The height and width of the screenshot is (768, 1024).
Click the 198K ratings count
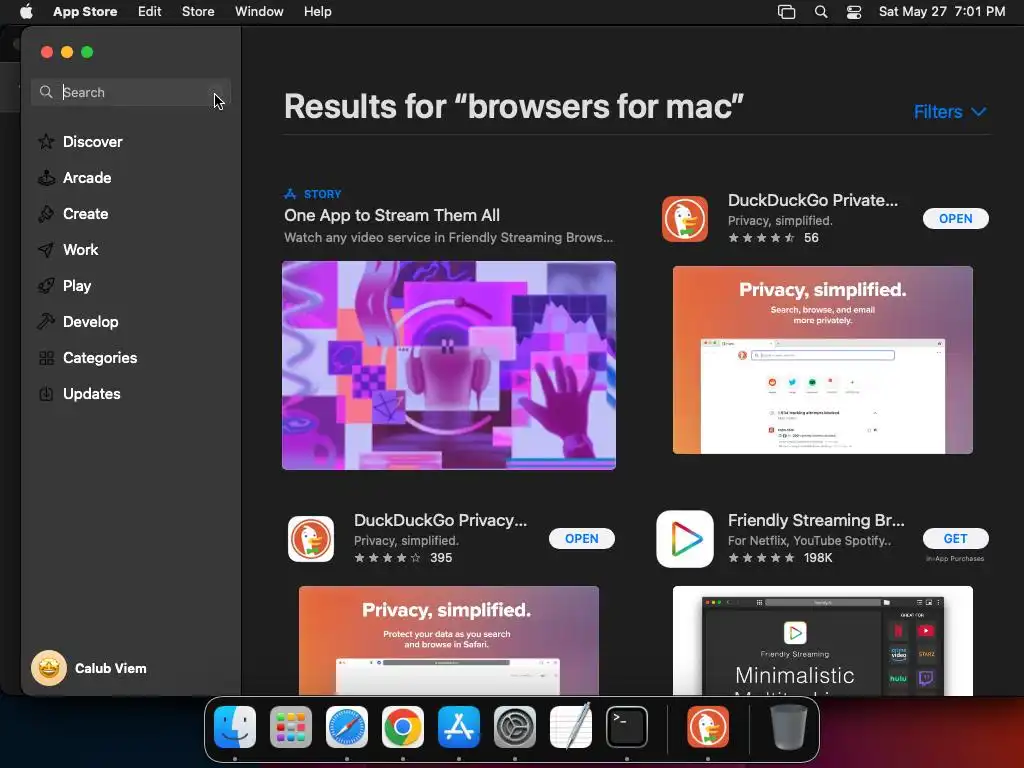click(x=818, y=558)
